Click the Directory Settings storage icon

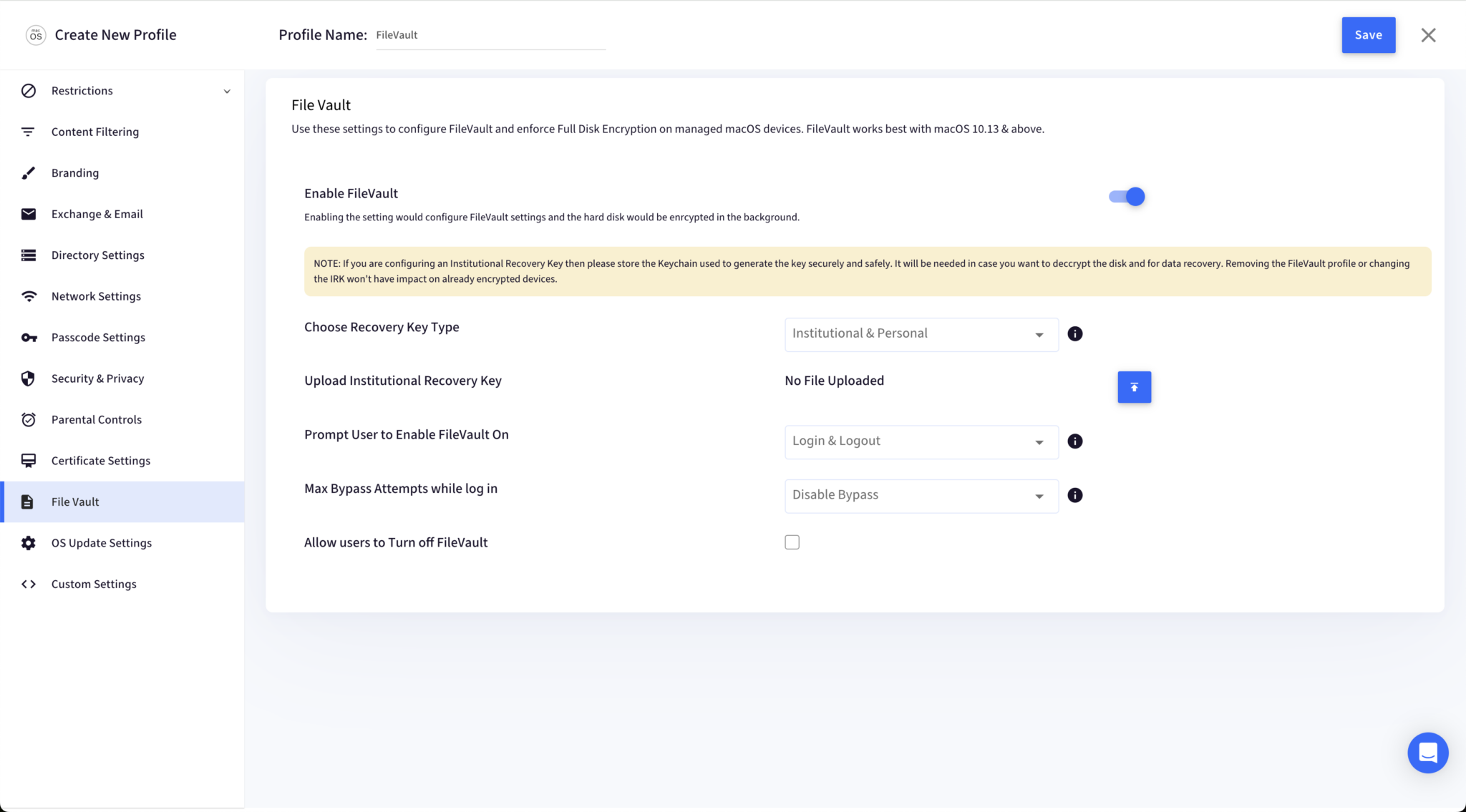click(29, 255)
